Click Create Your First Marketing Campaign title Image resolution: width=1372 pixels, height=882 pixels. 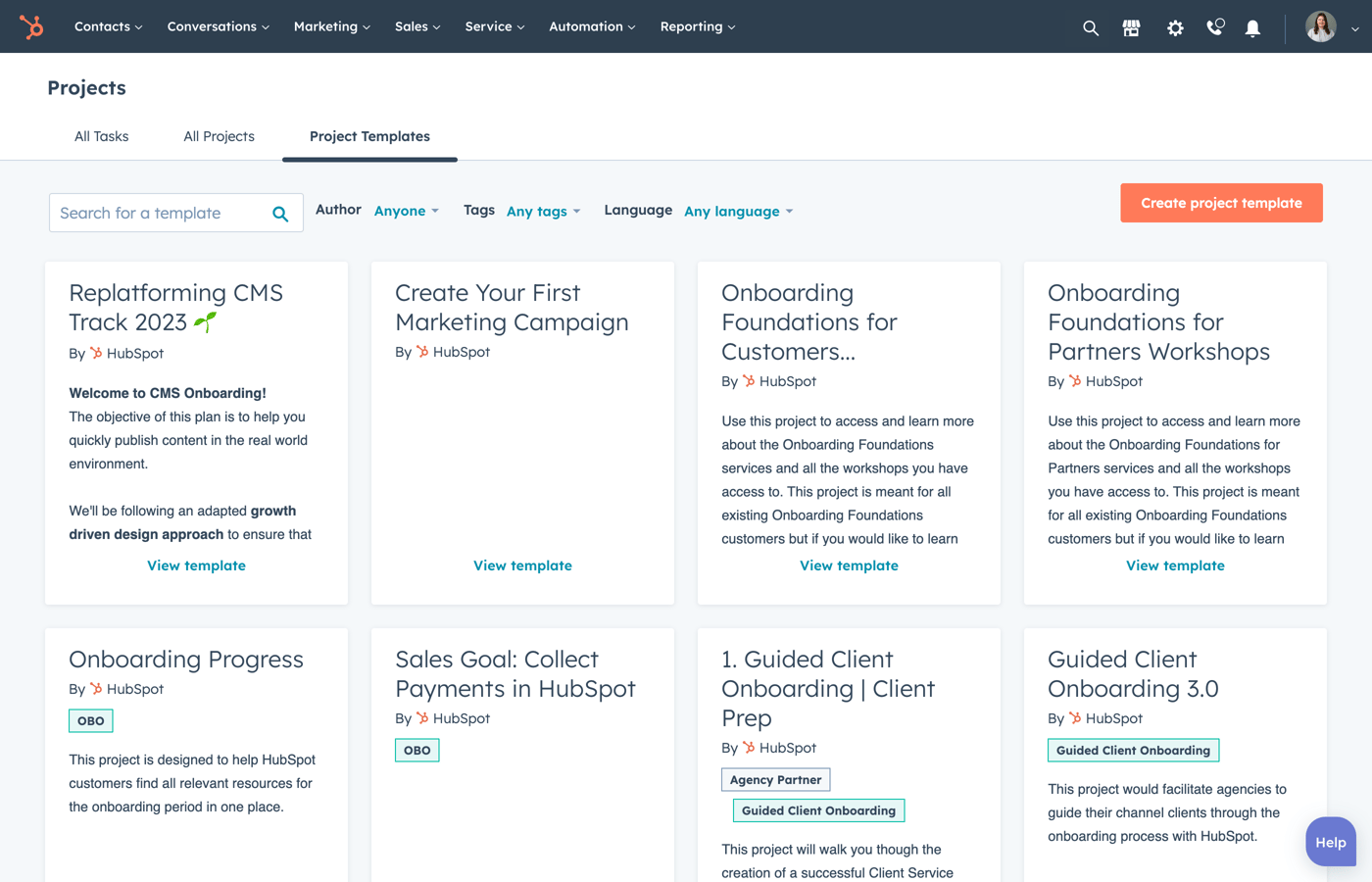click(x=512, y=307)
